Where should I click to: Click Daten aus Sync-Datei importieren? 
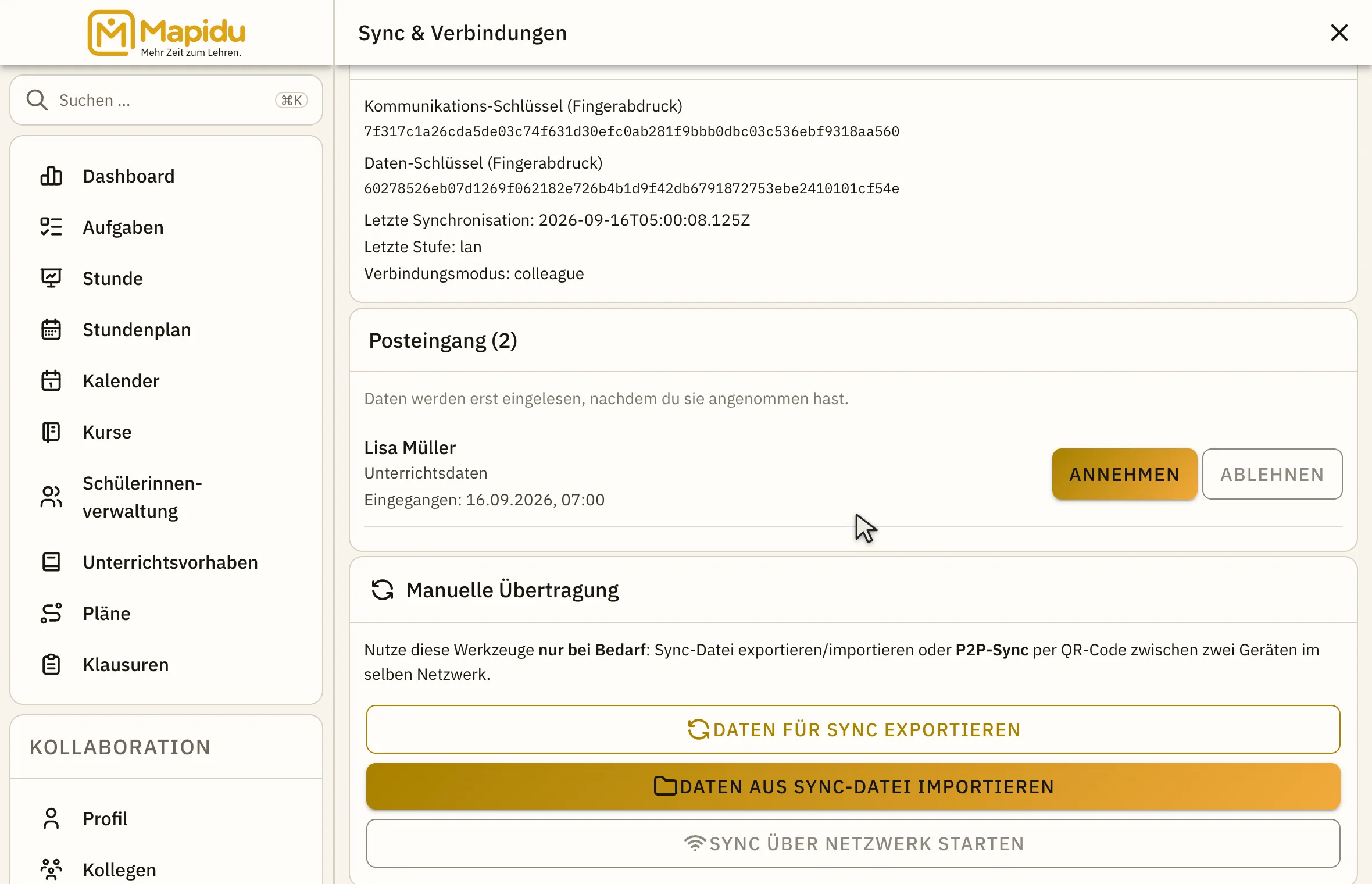[x=853, y=786]
